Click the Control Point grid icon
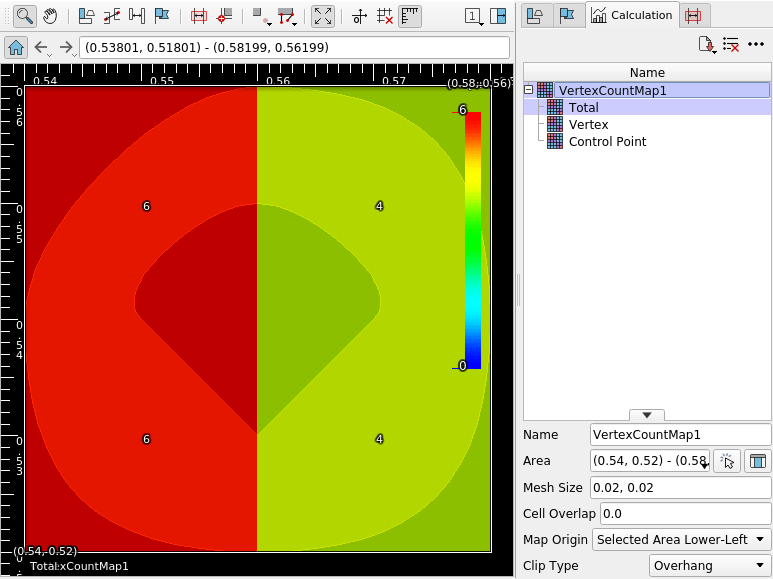773x579 pixels. pos(555,142)
